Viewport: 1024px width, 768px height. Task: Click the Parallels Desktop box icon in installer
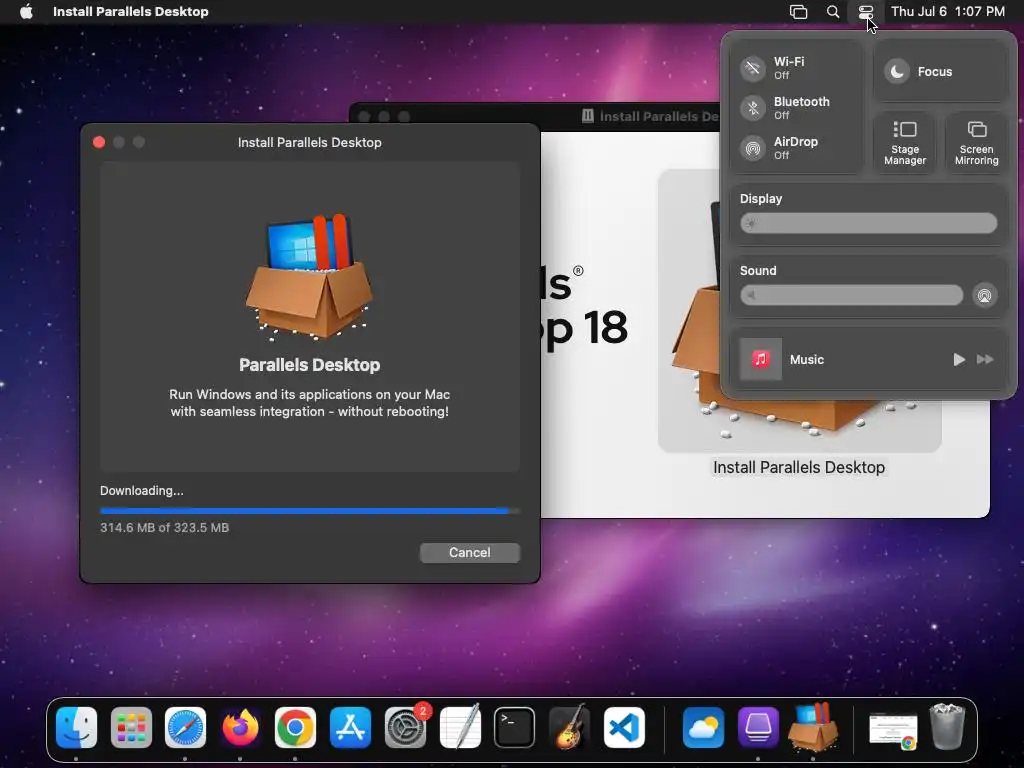[x=310, y=276]
